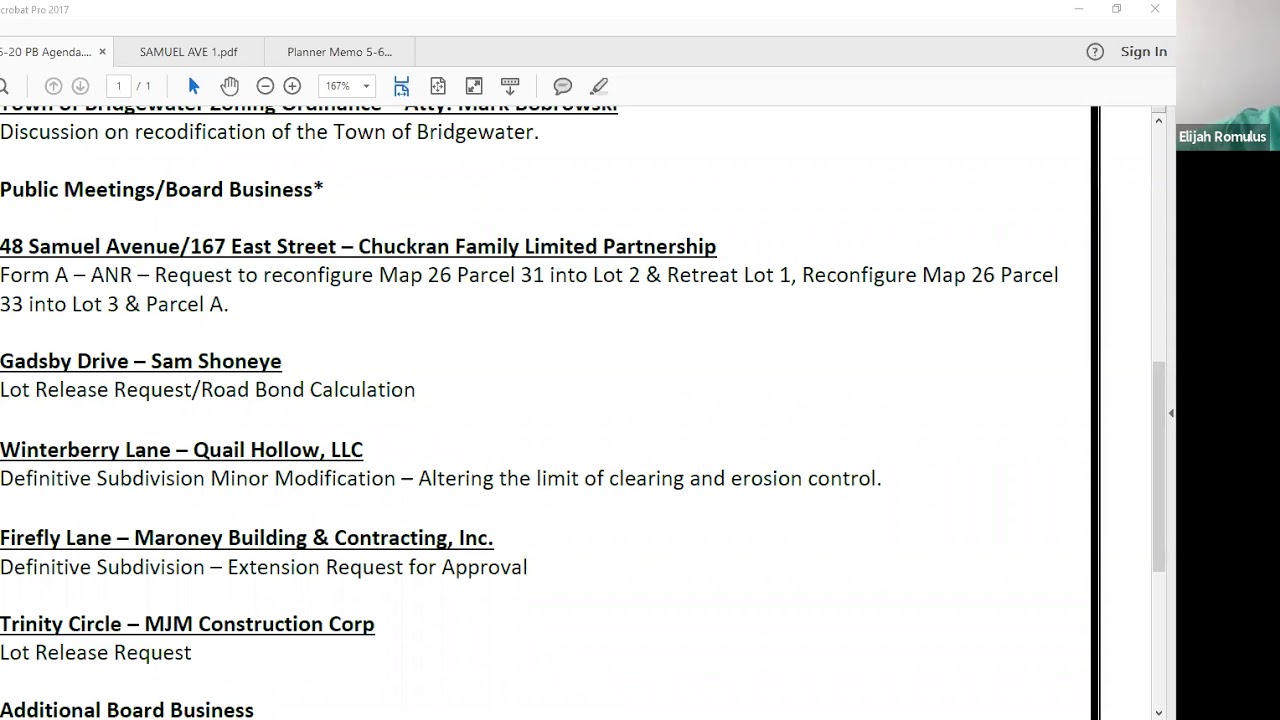Fit one full page to window
1280x720 pixels.
(437, 86)
